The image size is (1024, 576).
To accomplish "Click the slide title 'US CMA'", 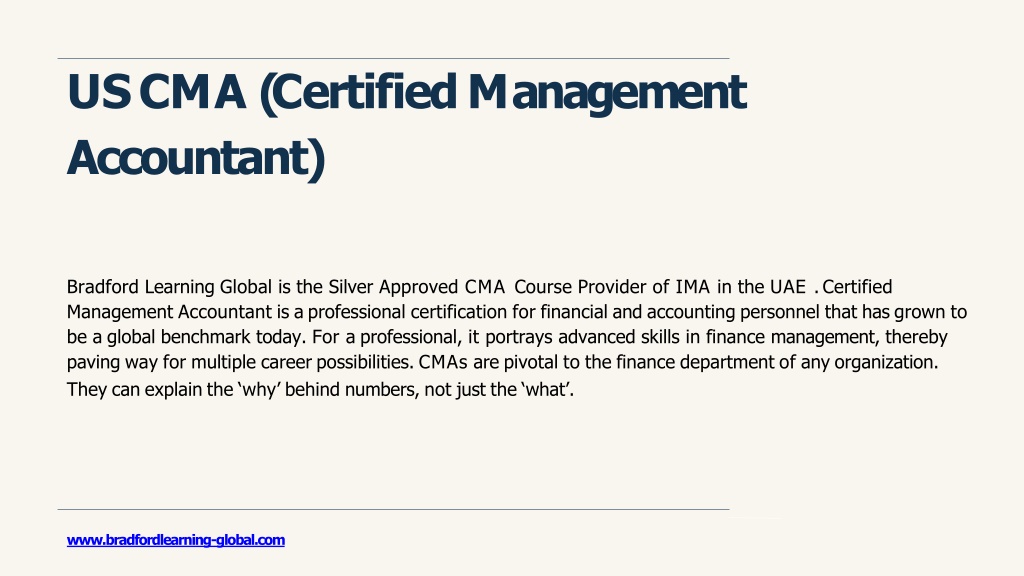I will (x=157, y=91).
